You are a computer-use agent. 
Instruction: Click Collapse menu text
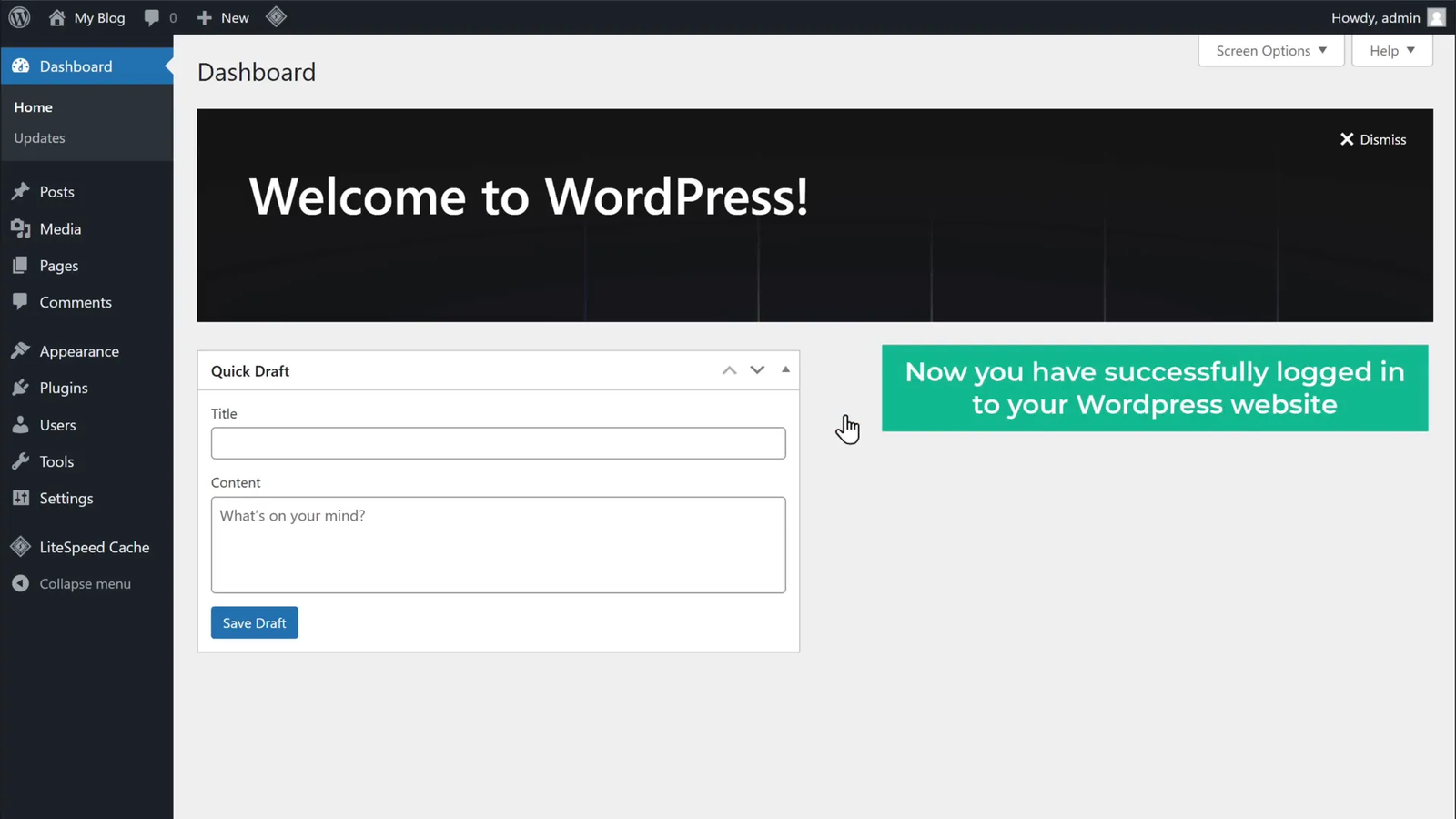tap(86, 584)
